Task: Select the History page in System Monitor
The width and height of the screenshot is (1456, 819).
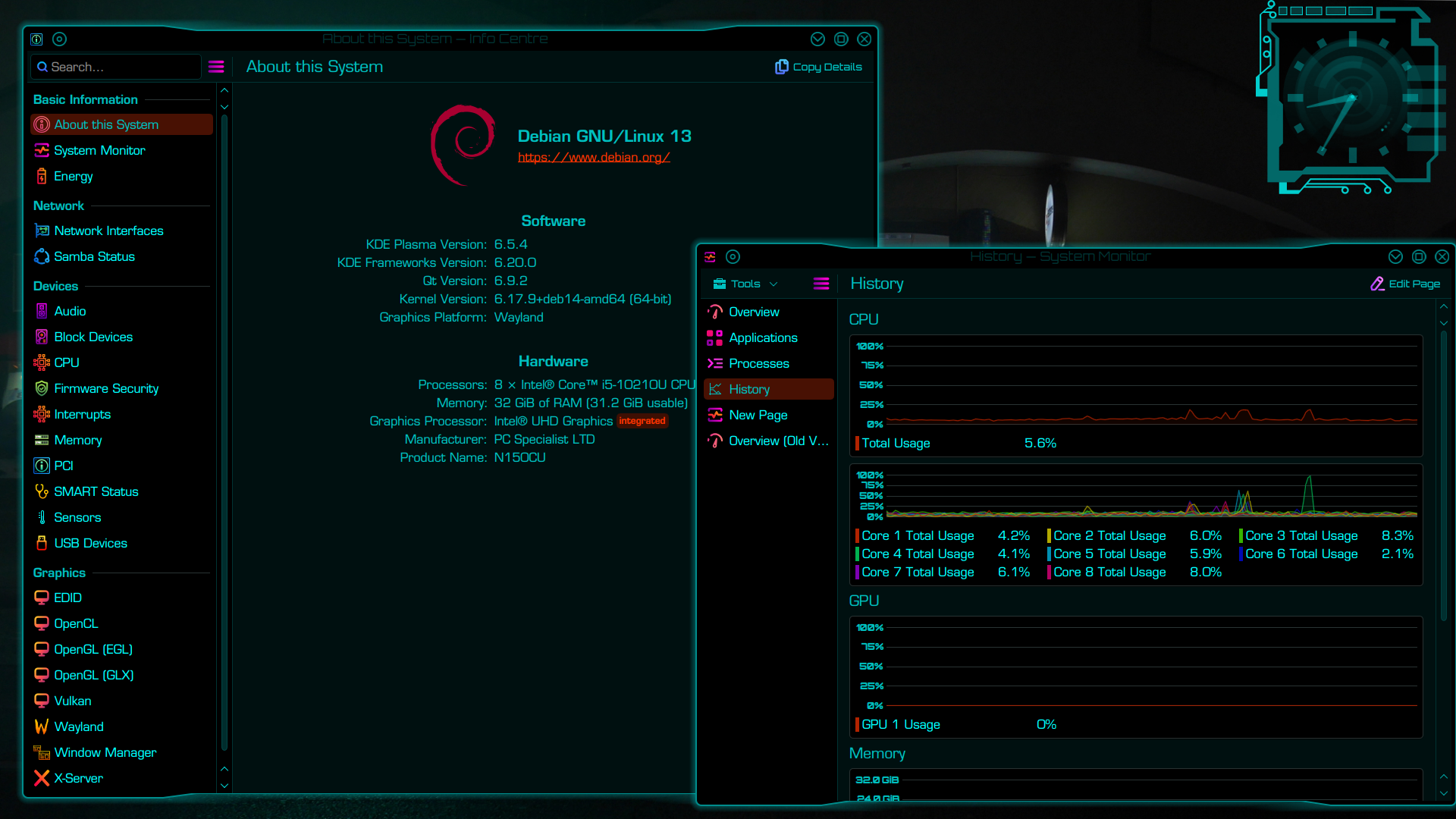Action: (769, 389)
